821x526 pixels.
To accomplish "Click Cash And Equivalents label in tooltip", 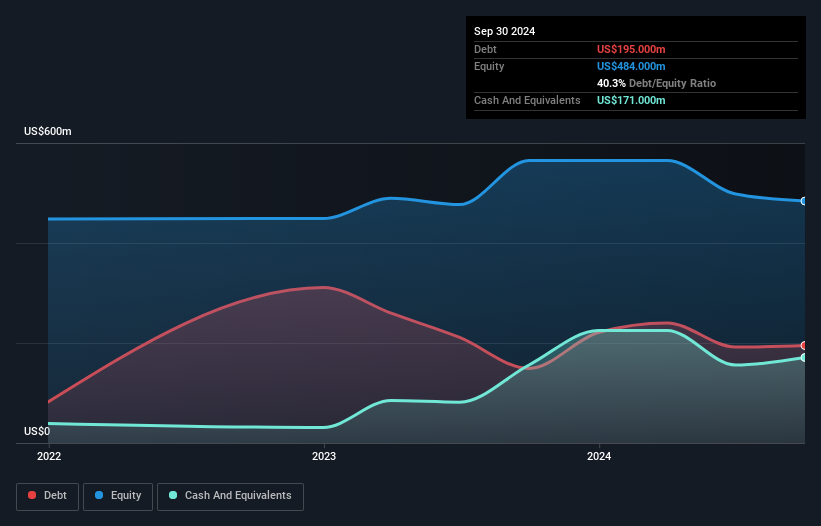I will tap(527, 100).
